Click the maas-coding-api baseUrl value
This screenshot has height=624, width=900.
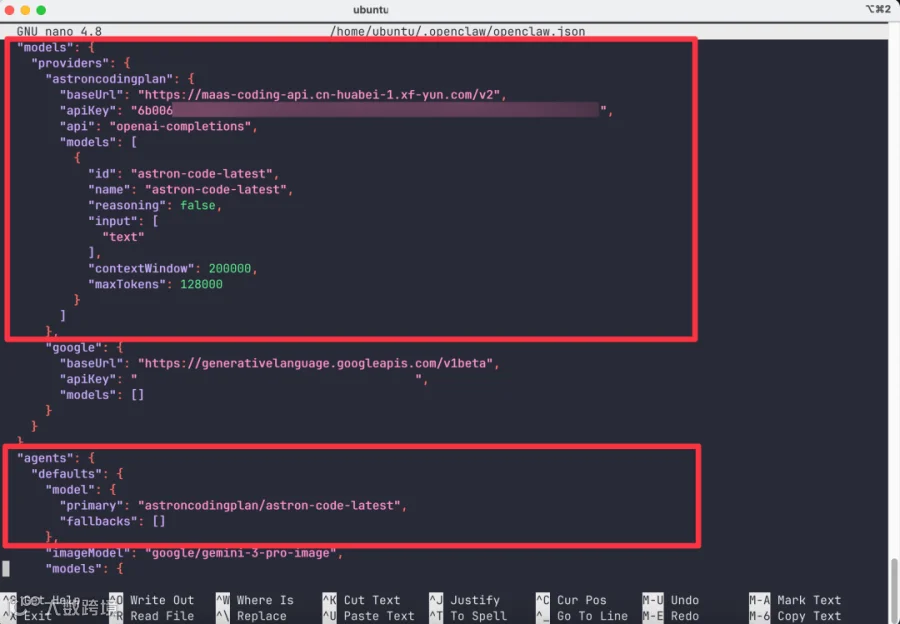[x=319, y=95]
